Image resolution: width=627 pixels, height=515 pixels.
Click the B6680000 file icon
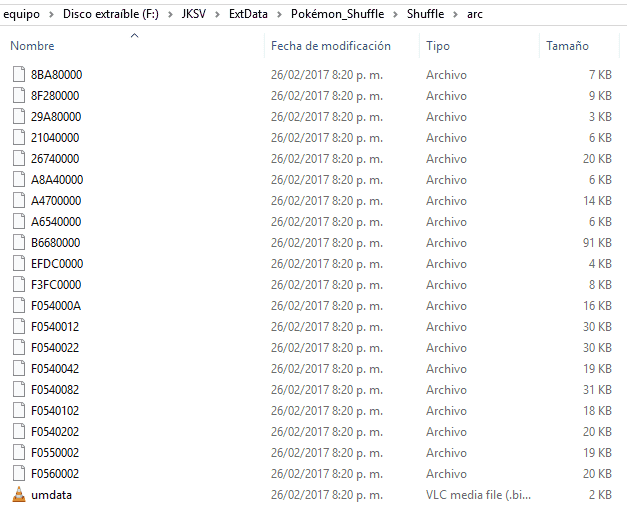(19, 242)
